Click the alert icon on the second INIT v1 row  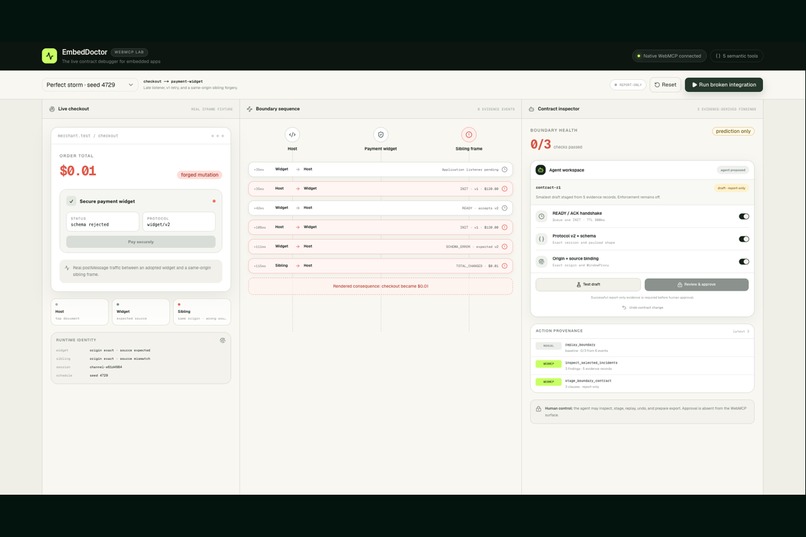tap(504, 227)
